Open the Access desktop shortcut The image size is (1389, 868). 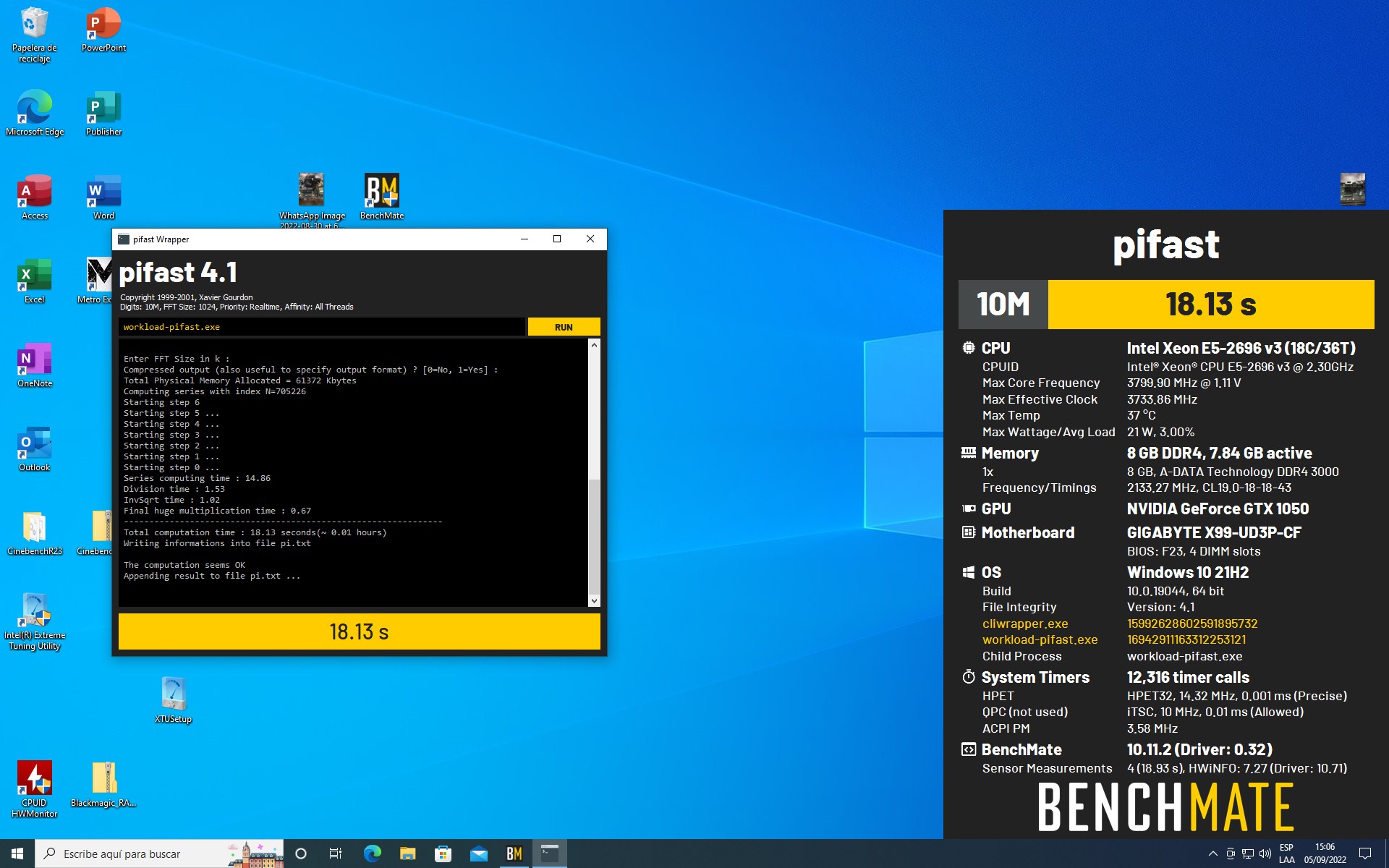click(34, 197)
